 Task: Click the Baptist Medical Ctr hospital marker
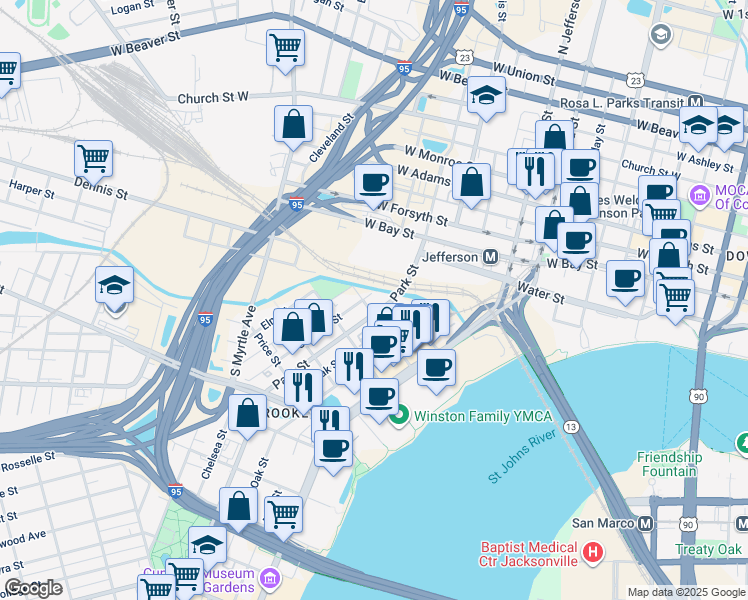coord(593,552)
